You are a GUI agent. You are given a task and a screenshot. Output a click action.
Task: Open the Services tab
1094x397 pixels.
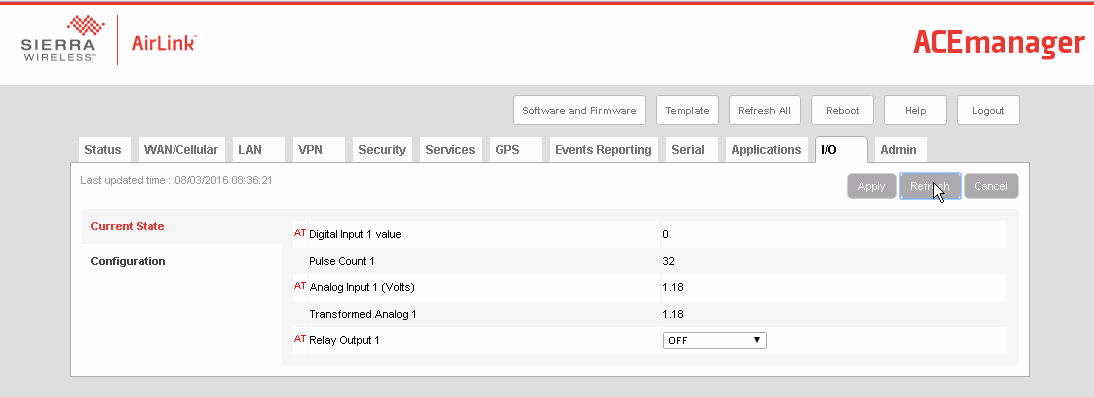pos(450,150)
